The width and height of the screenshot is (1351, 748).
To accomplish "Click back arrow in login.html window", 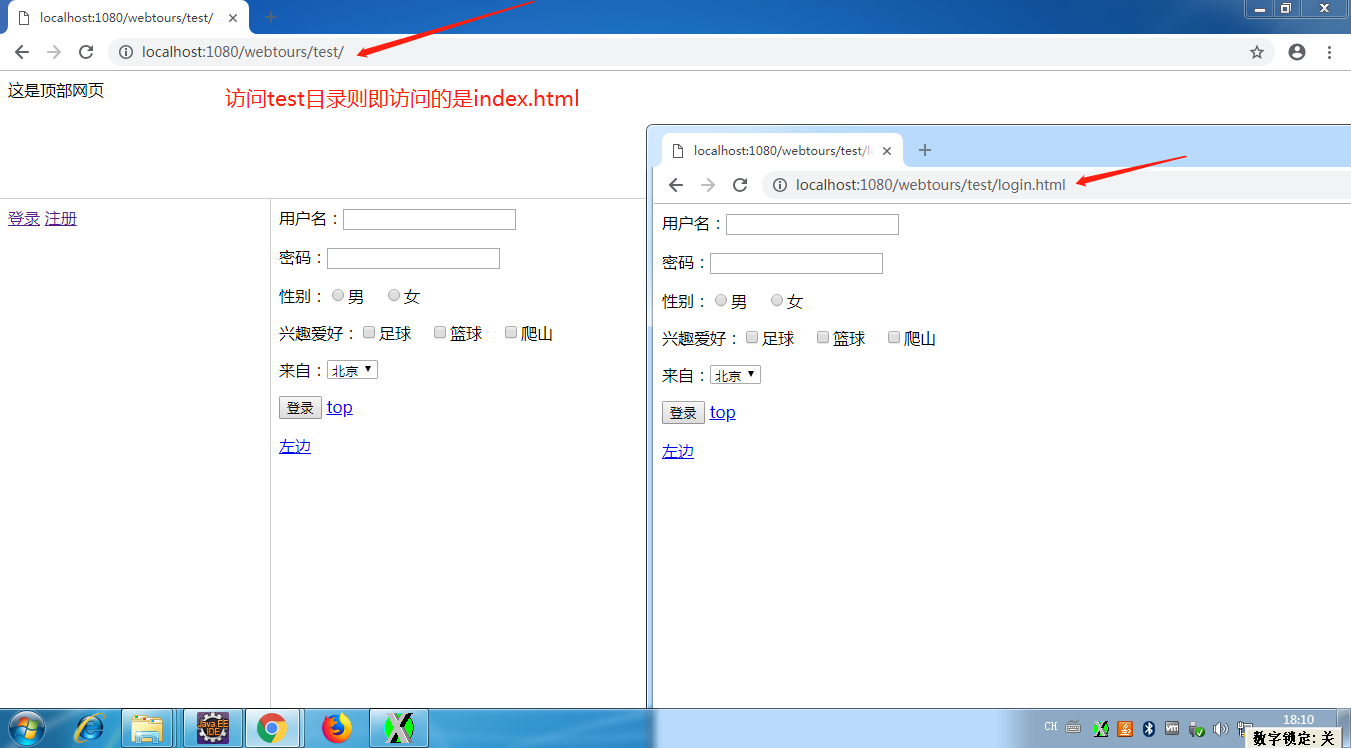I will pos(676,185).
